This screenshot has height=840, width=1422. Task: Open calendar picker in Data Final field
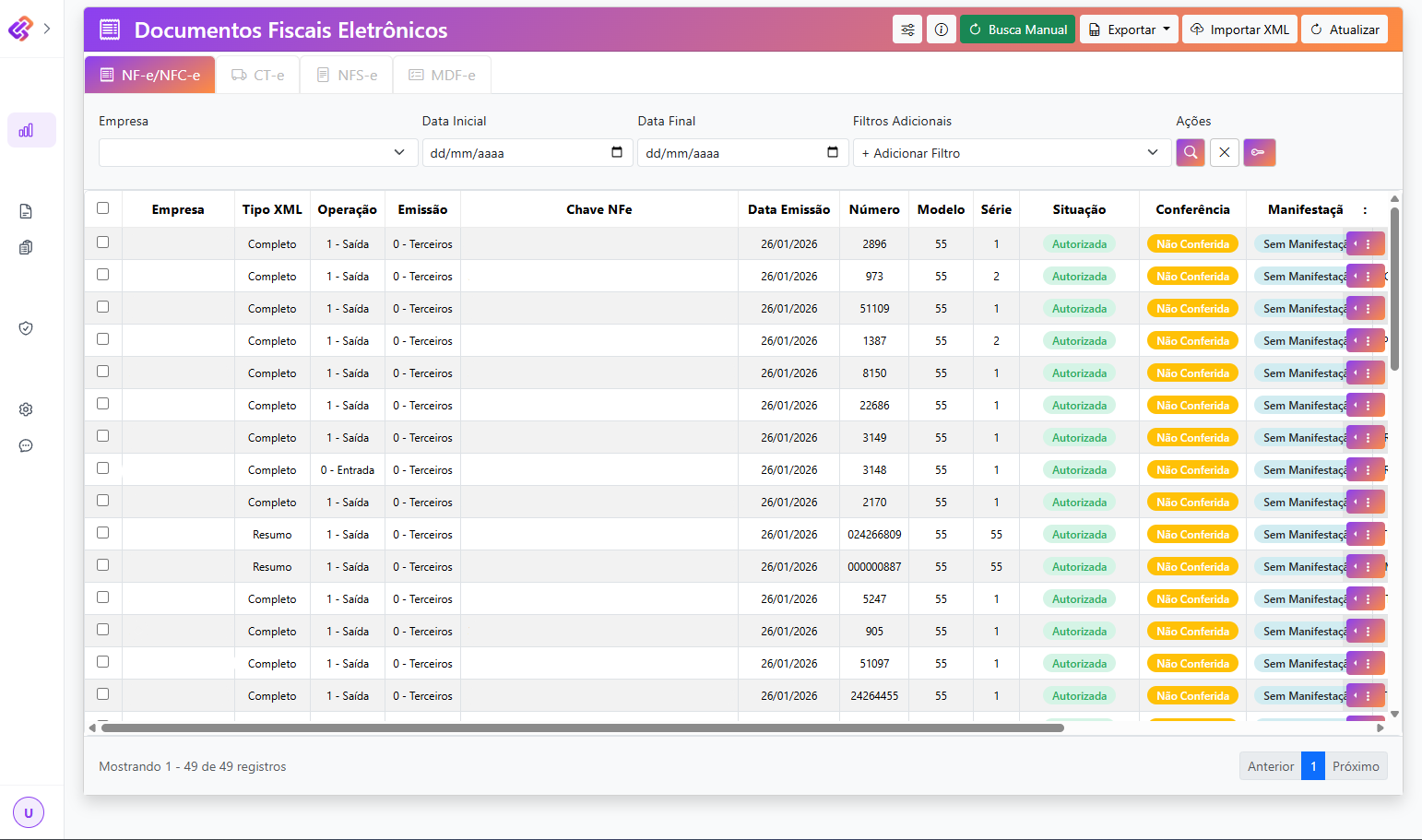pyautogui.click(x=833, y=152)
